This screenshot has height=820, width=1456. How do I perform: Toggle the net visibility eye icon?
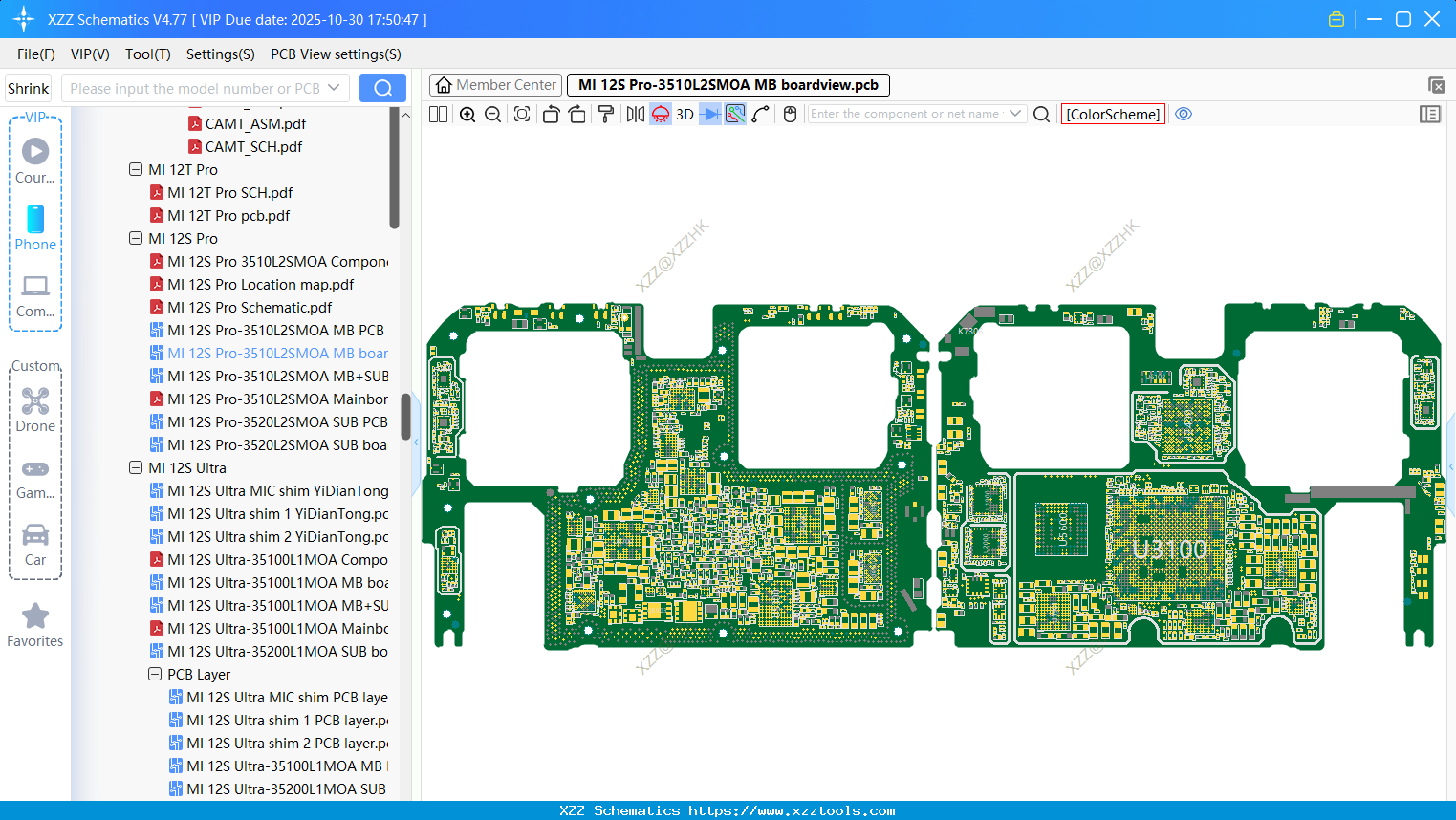tap(1184, 114)
